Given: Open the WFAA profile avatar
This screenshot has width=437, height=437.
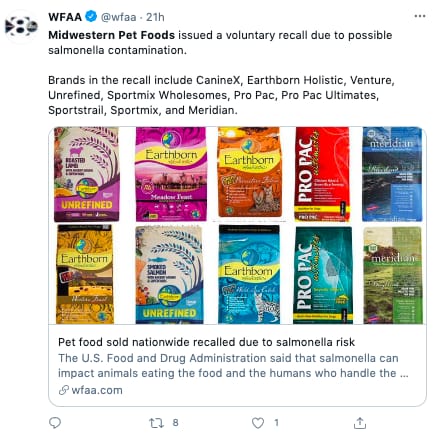Looking at the screenshot, I should tap(21, 26).
